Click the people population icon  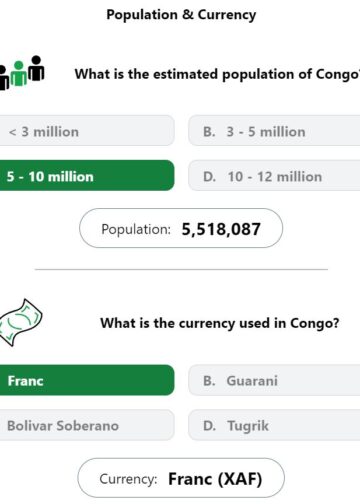click(22, 72)
